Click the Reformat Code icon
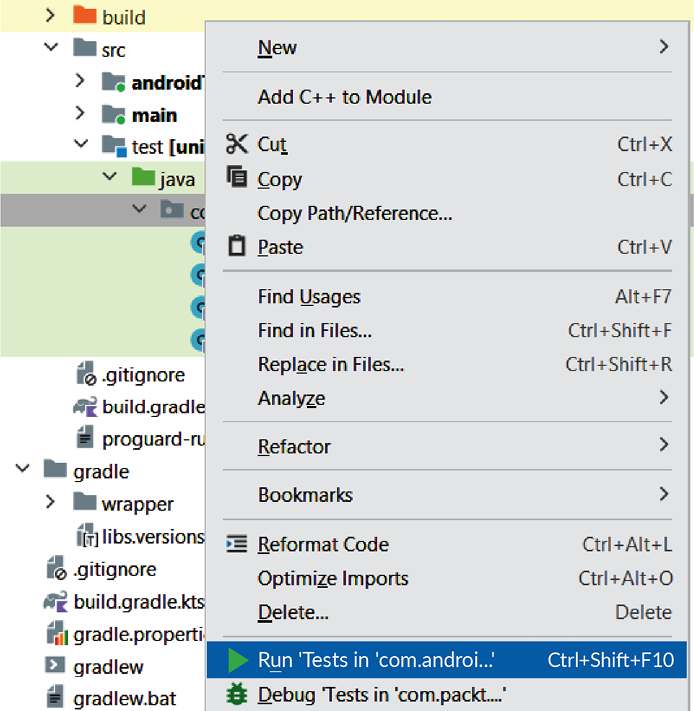 click(x=237, y=544)
